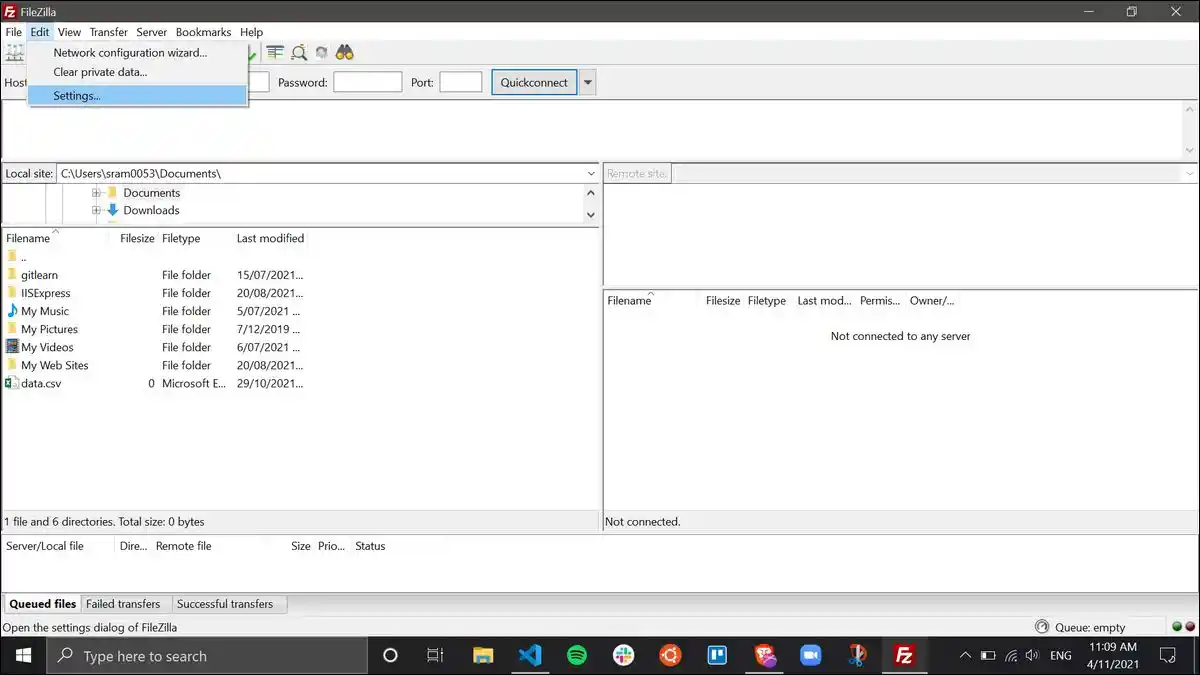Open the File menu

(13, 32)
